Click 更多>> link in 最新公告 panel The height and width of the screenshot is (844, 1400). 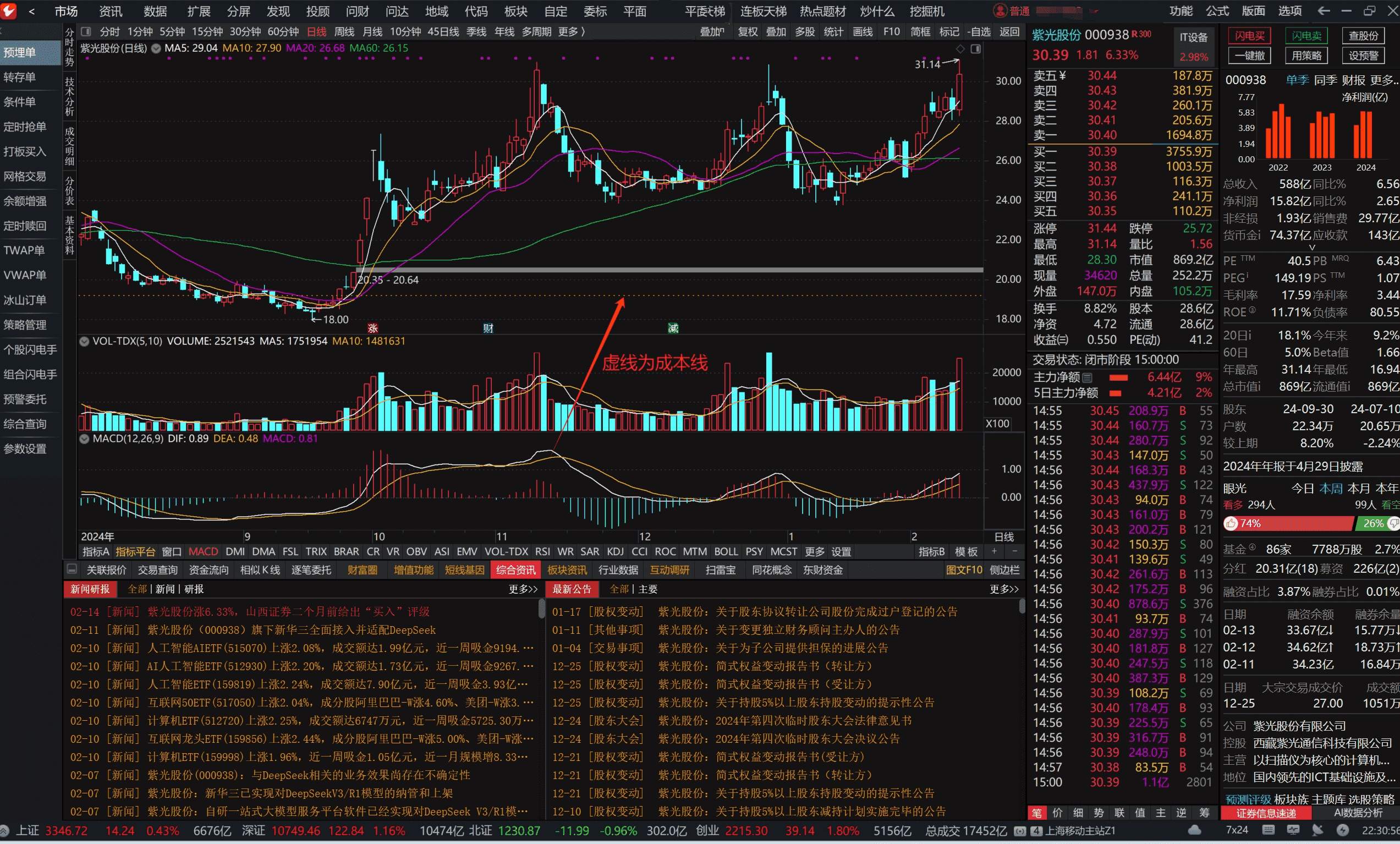[x=1004, y=589]
